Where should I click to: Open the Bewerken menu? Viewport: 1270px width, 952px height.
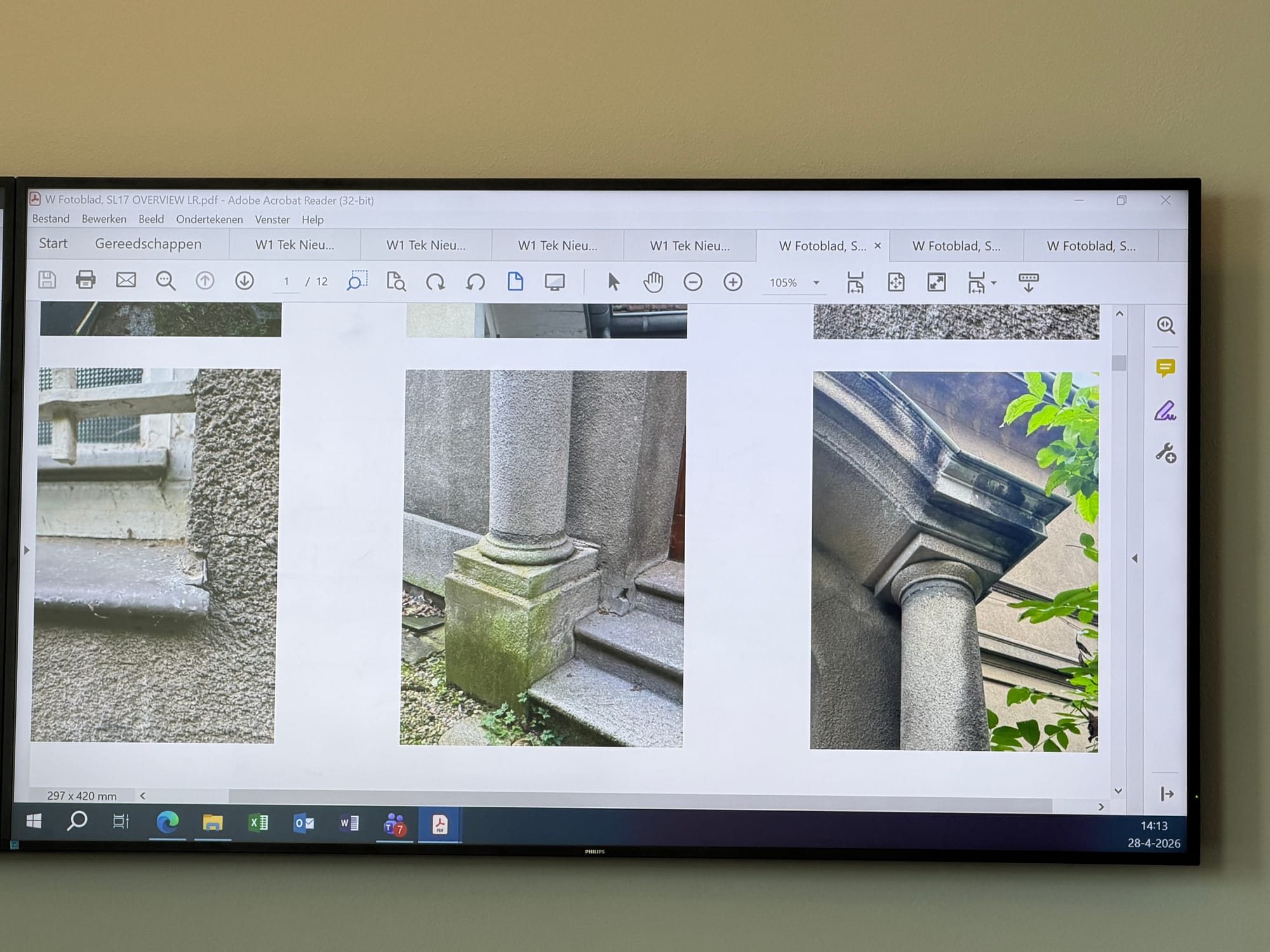pos(104,219)
